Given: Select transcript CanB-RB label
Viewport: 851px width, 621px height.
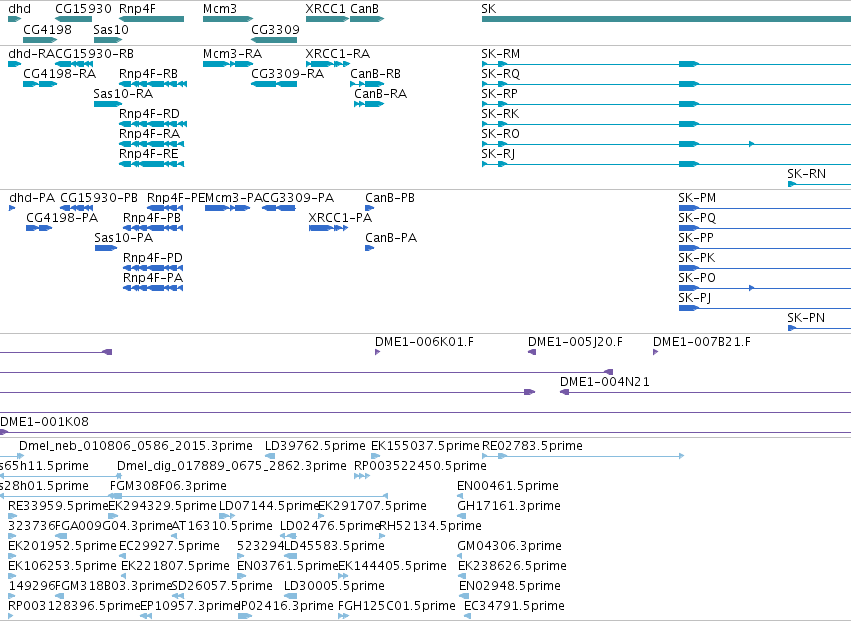Looking at the screenshot, I should click(x=376, y=74).
